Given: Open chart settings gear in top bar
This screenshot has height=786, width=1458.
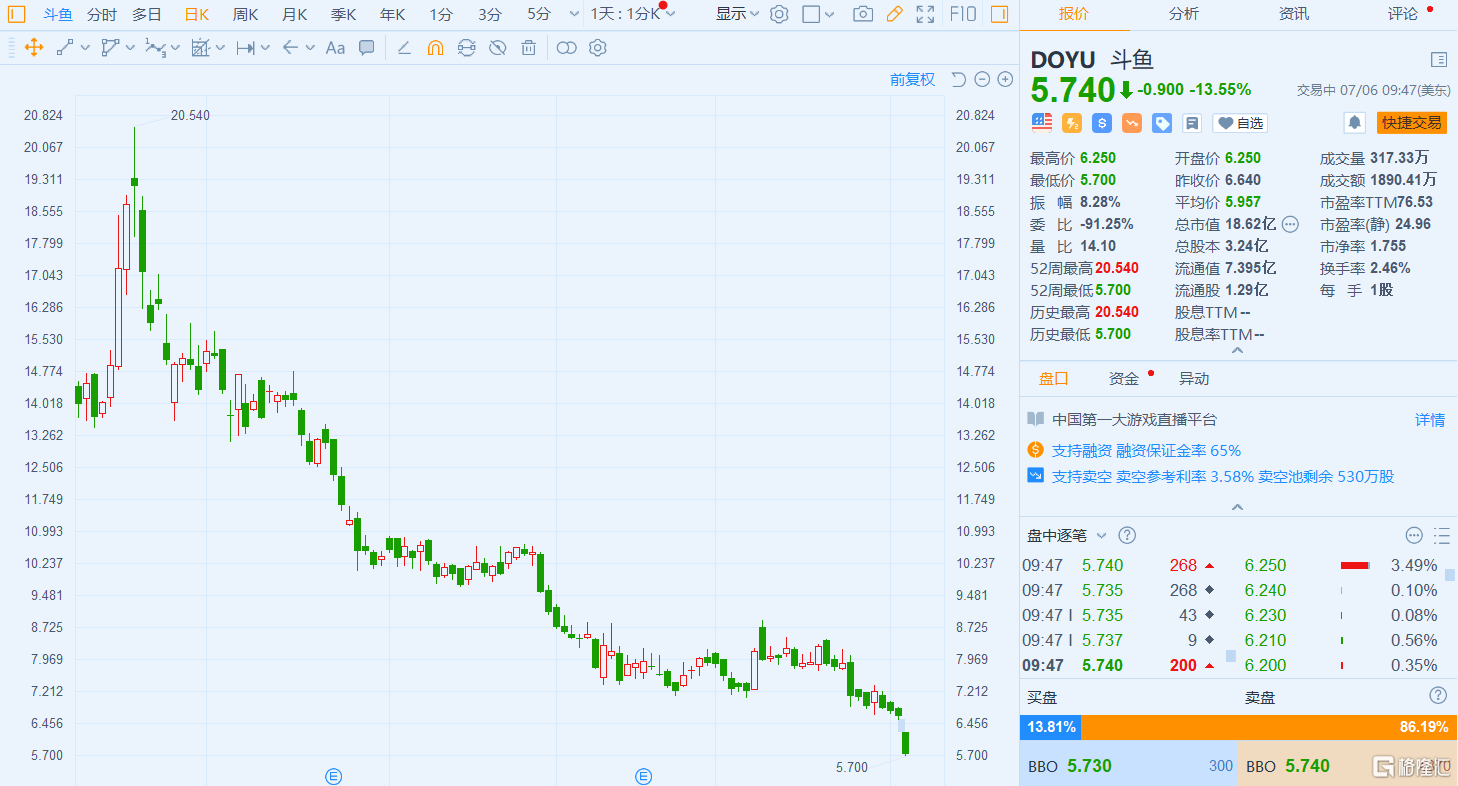Looking at the screenshot, I should pyautogui.click(x=779, y=14).
